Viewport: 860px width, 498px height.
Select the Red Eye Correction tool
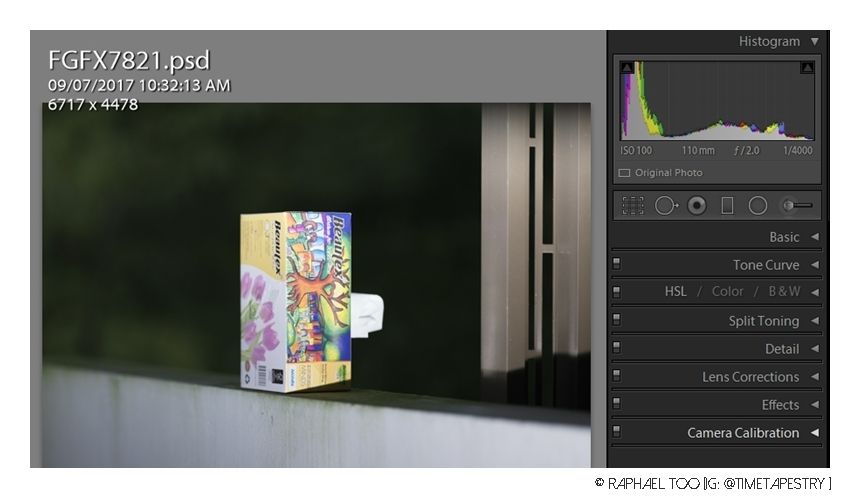697,206
